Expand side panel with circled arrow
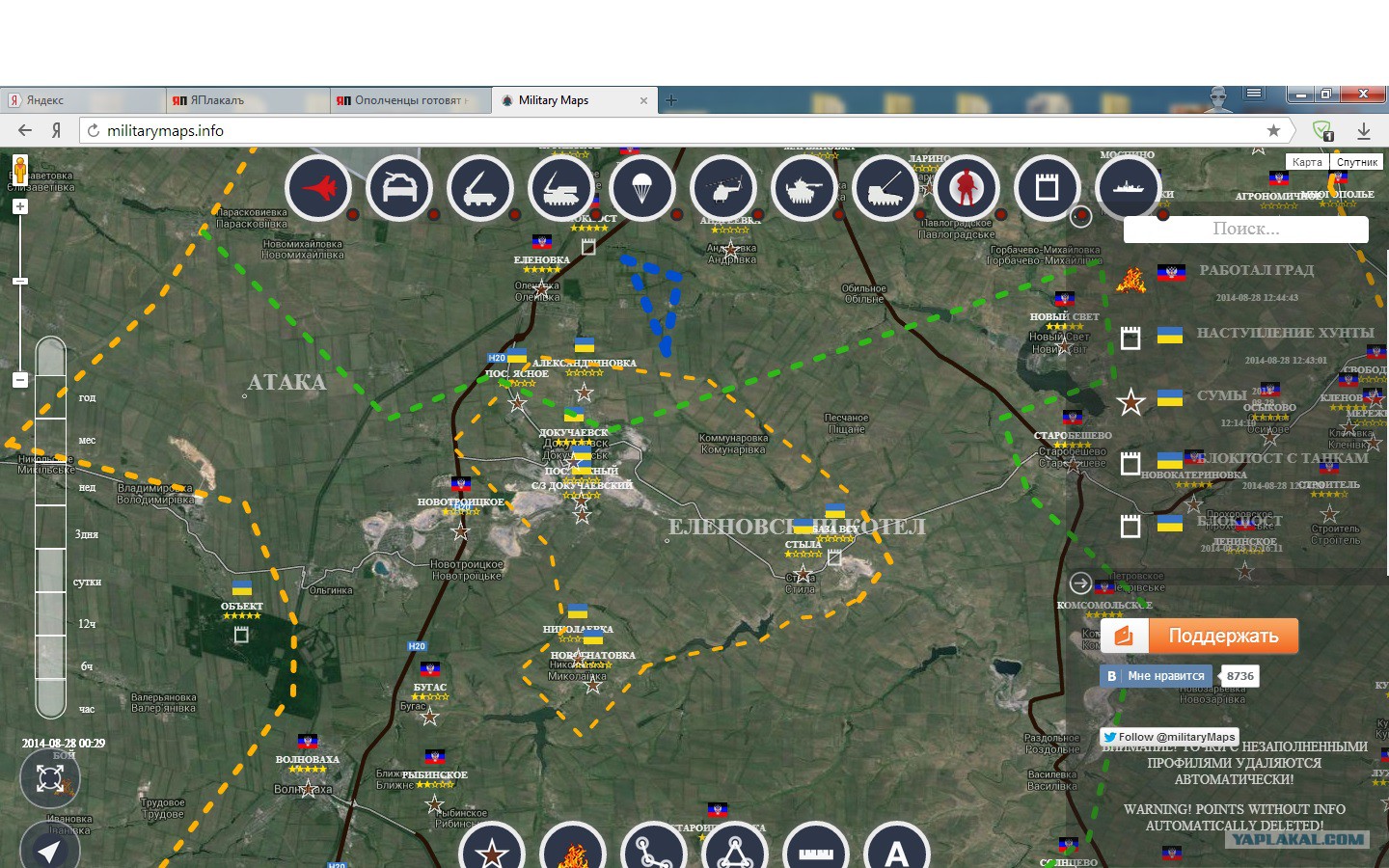Image resolution: width=1389 pixels, height=868 pixels. pos(1080,583)
